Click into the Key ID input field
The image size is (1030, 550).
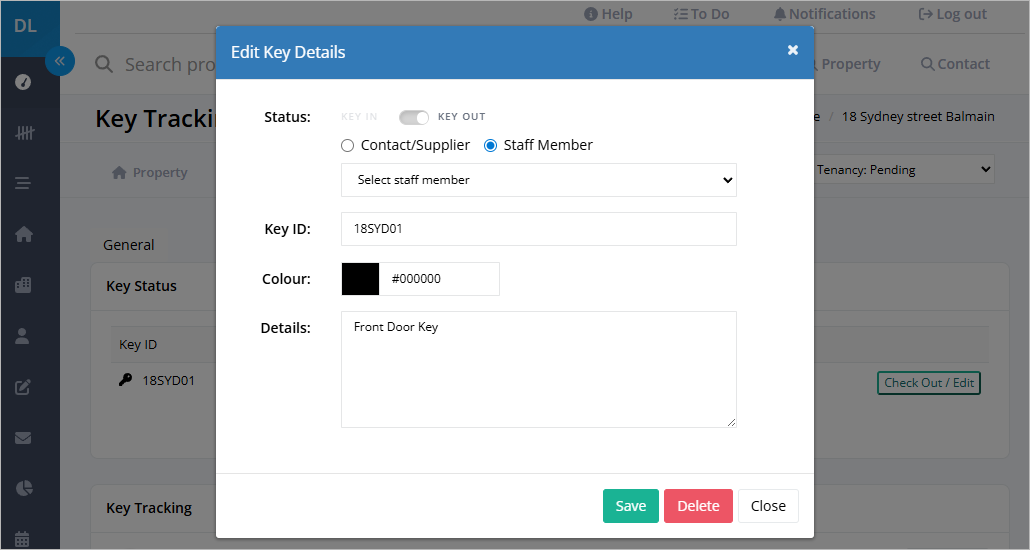tap(539, 229)
